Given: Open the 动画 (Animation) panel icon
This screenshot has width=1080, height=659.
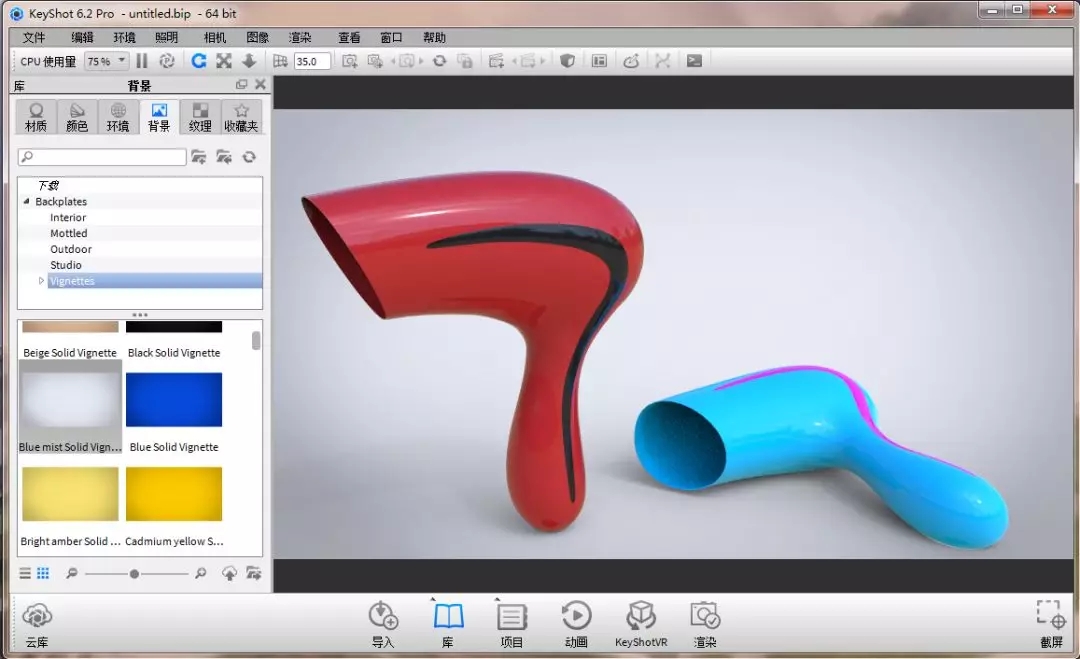Looking at the screenshot, I should click(x=576, y=622).
